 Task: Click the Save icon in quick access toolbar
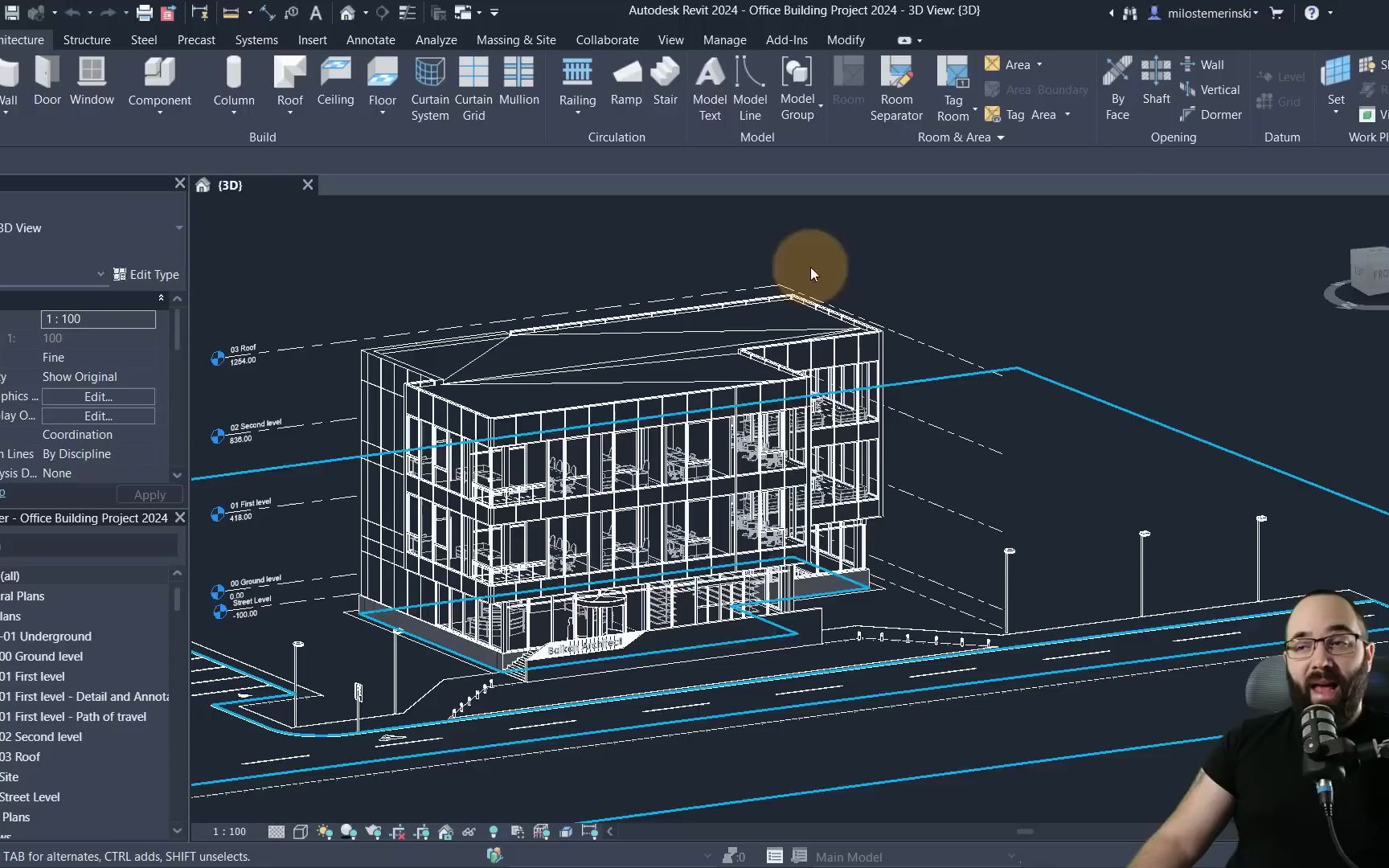pyautogui.click(x=11, y=13)
